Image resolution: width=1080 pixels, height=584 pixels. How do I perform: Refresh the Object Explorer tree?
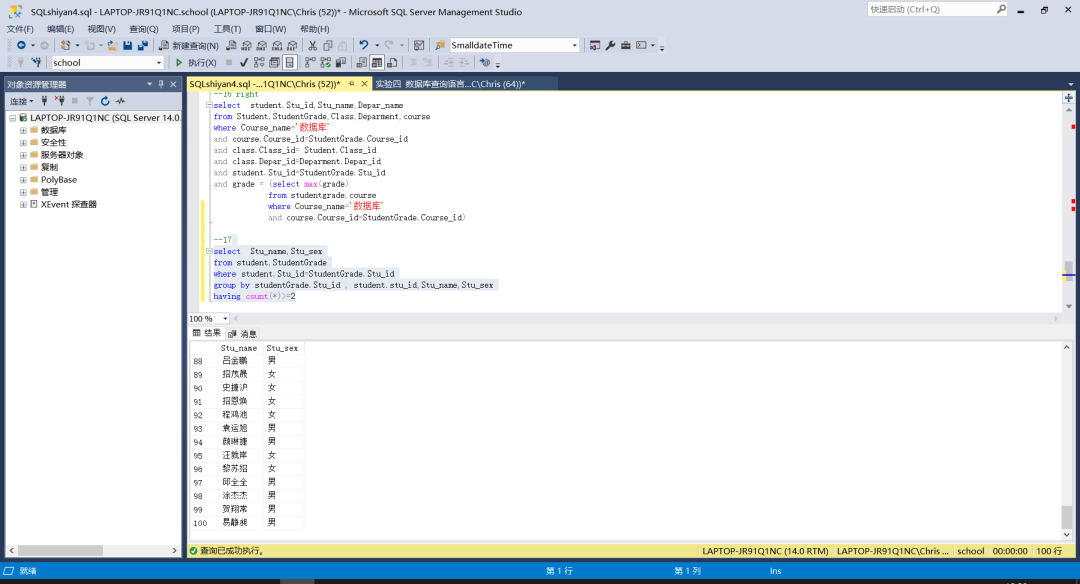pos(105,101)
